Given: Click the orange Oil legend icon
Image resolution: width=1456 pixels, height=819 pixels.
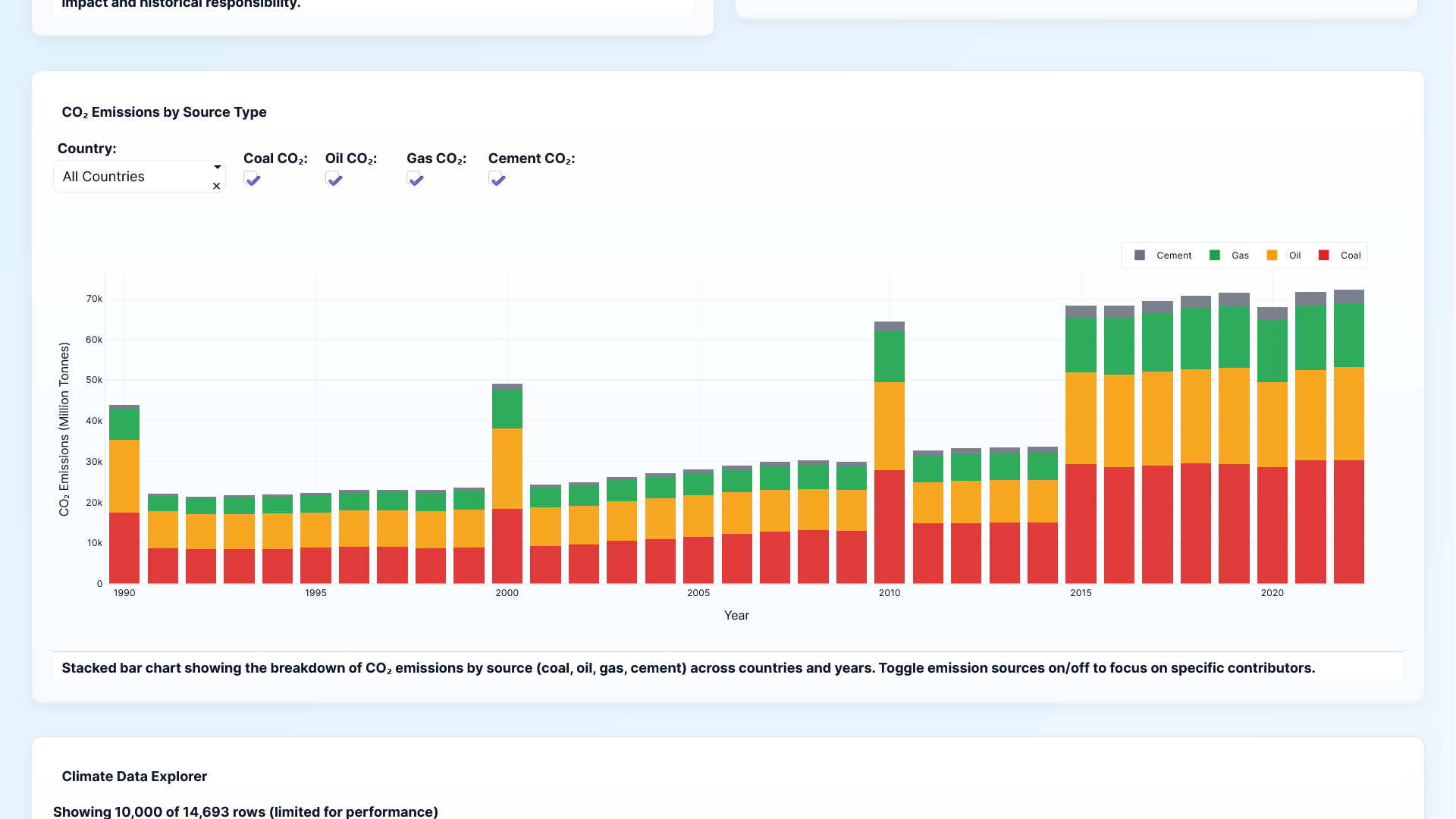Looking at the screenshot, I should click(1272, 256).
